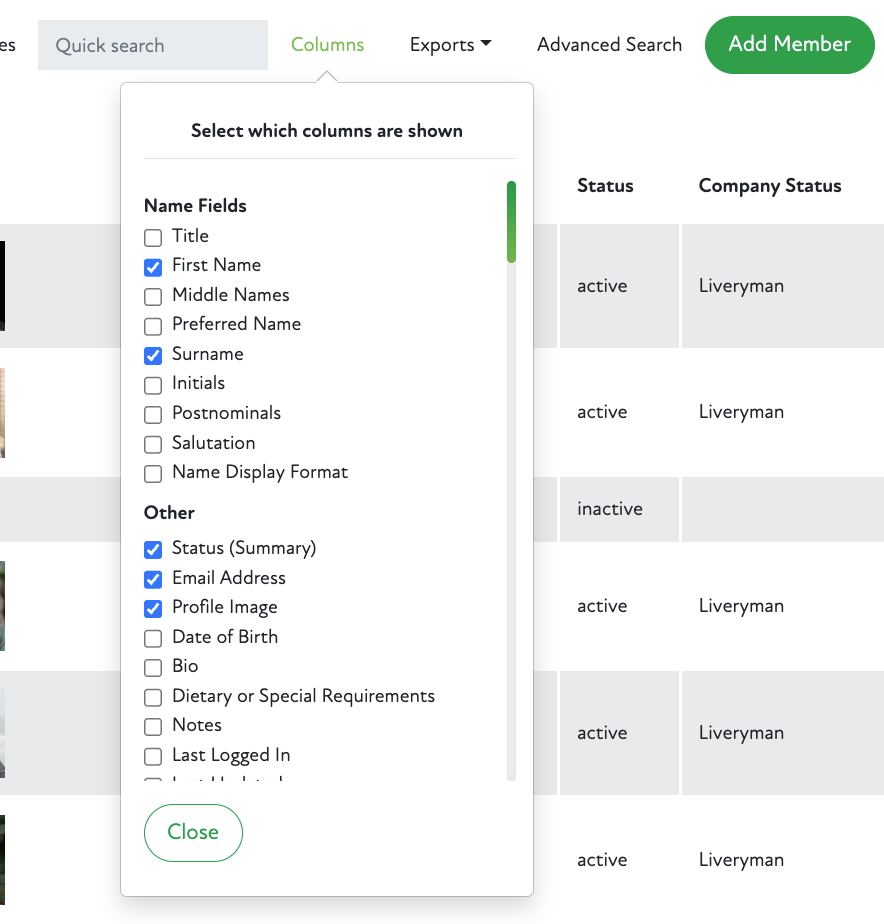Viewport: 884px width, 924px height.
Task: Close the column selection popup
Action: (193, 832)
